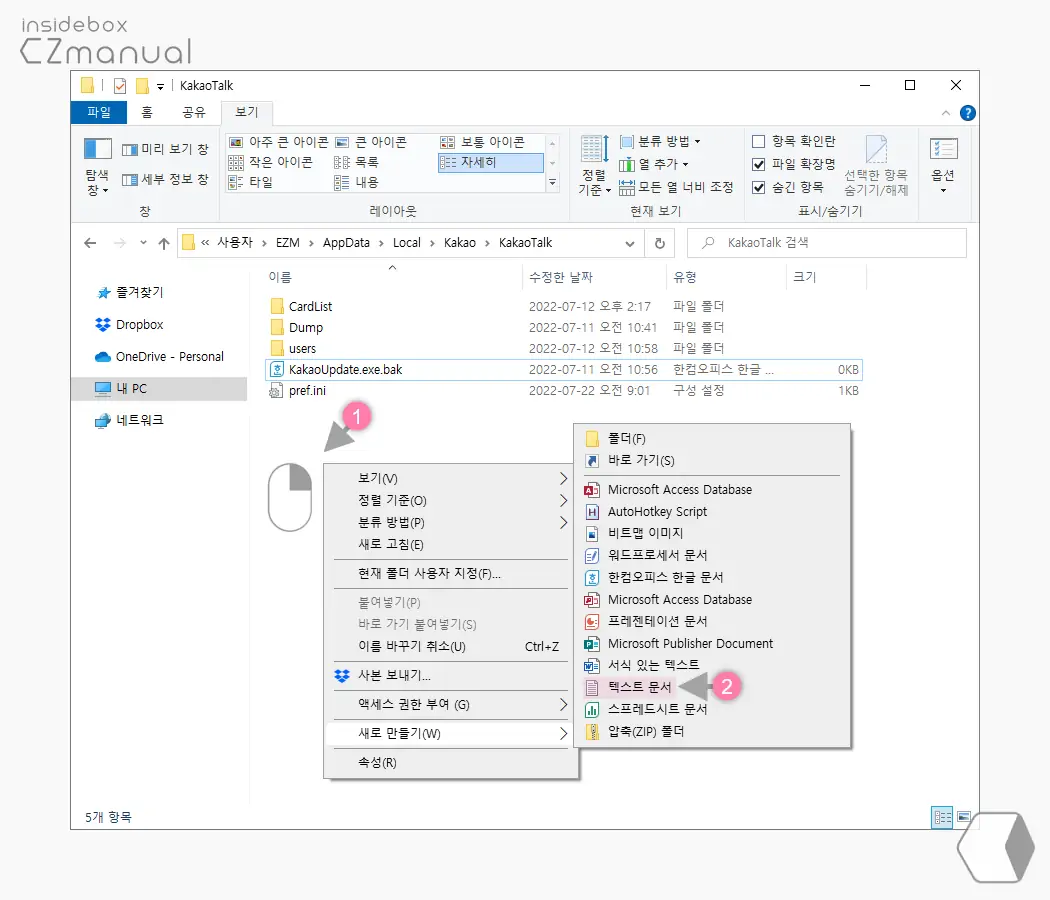Choose Dropbox Send a copy (사본 보내기)
This screenshot has width=1050, height=900.
(451, 675)
